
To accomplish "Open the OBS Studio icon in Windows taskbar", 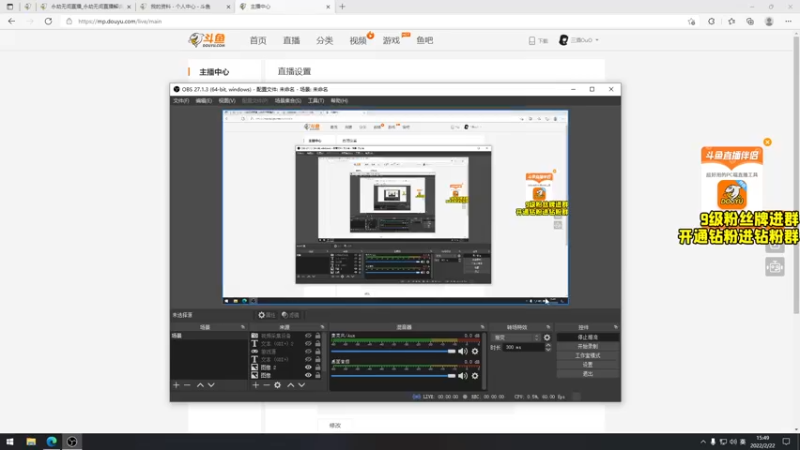I will [x=72, y=442].
